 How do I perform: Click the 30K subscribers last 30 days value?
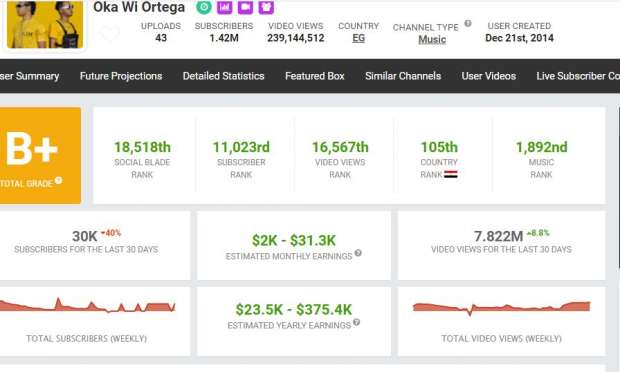tap(85, 236)
